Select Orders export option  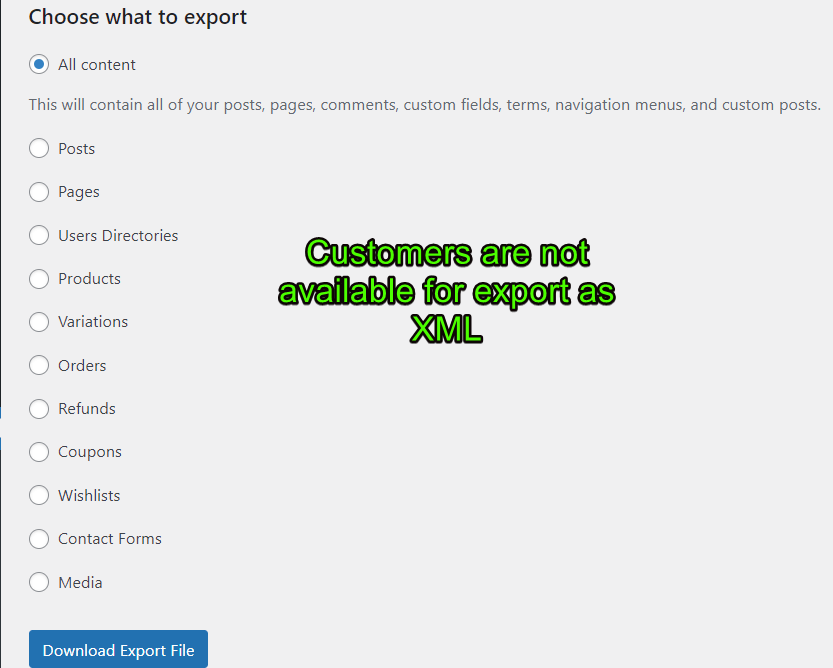click(39, 365)
